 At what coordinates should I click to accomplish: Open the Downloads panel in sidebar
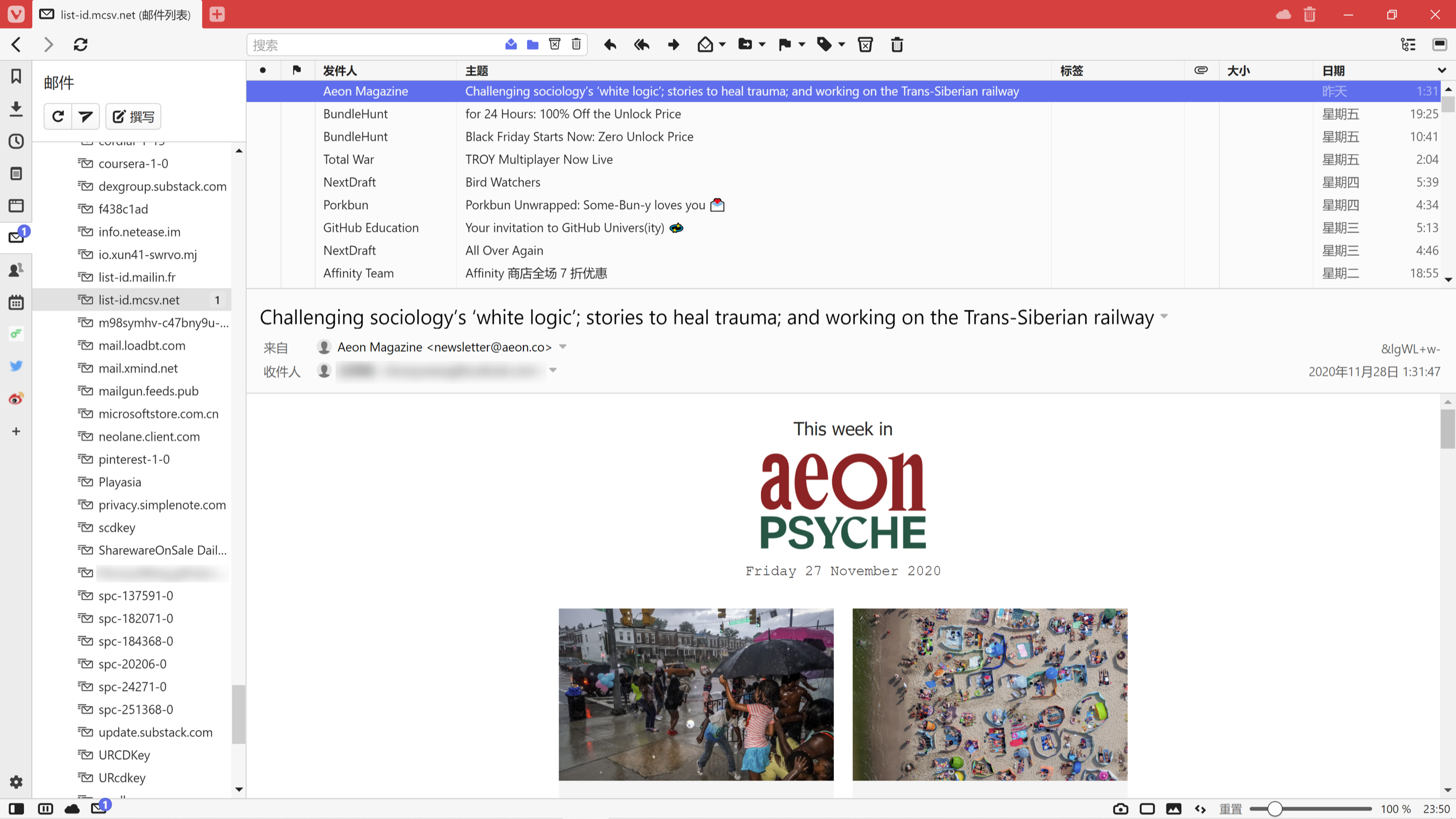point(16,109)
